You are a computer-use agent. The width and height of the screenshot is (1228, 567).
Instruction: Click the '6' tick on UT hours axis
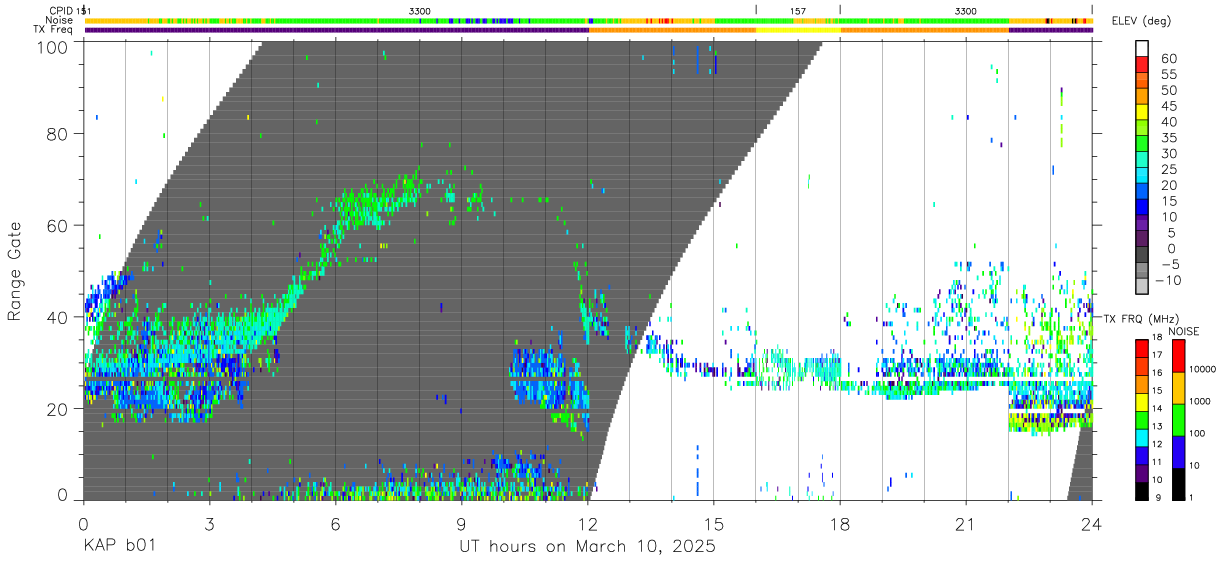click(x=335, y=524)
